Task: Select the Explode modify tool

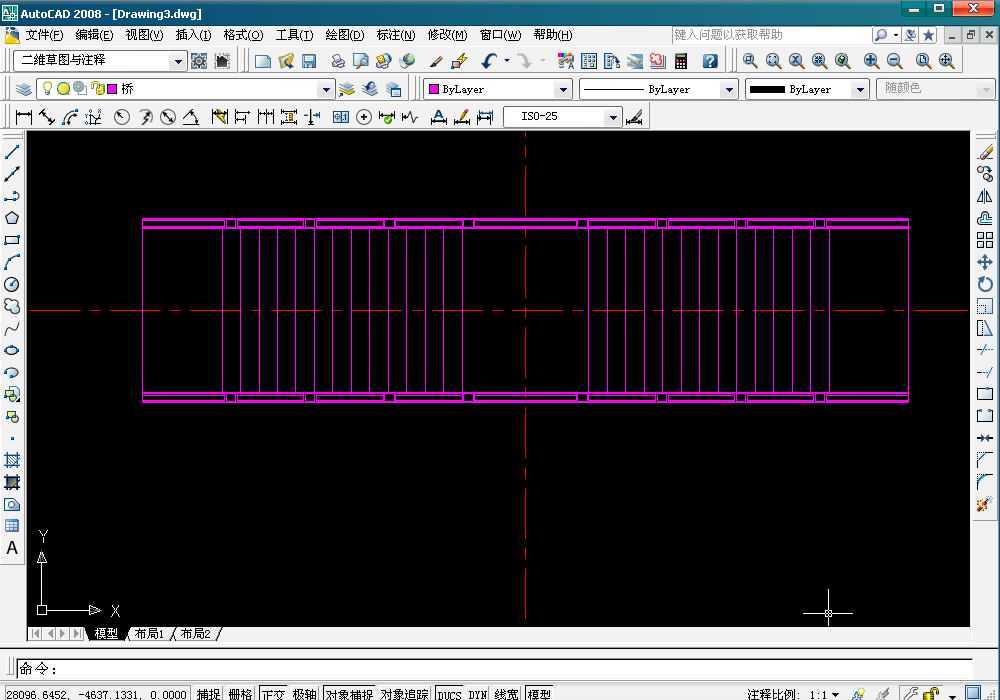Action: click(985, 504)
